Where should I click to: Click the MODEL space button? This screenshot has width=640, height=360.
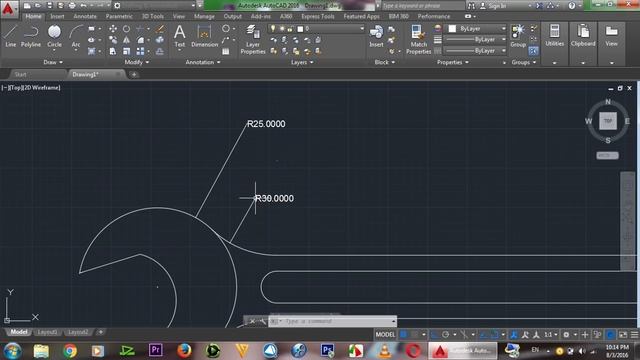(385, 335)
